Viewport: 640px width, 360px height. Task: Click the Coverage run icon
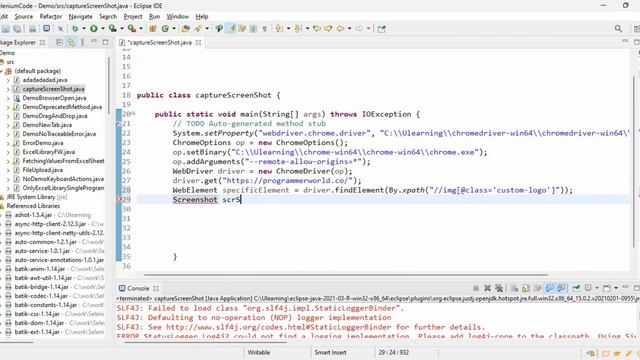pyautogui.click(x=112, y=29)
